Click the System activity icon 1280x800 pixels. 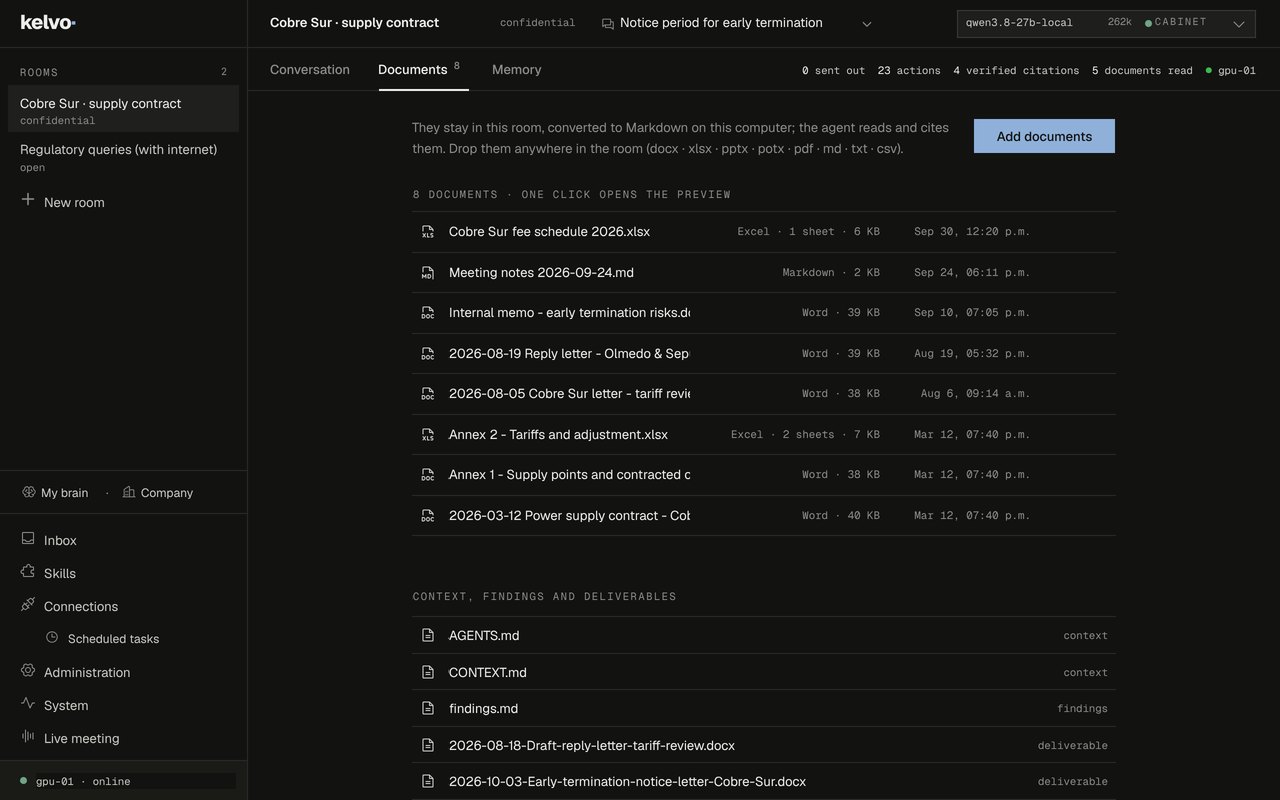(28, 704)
